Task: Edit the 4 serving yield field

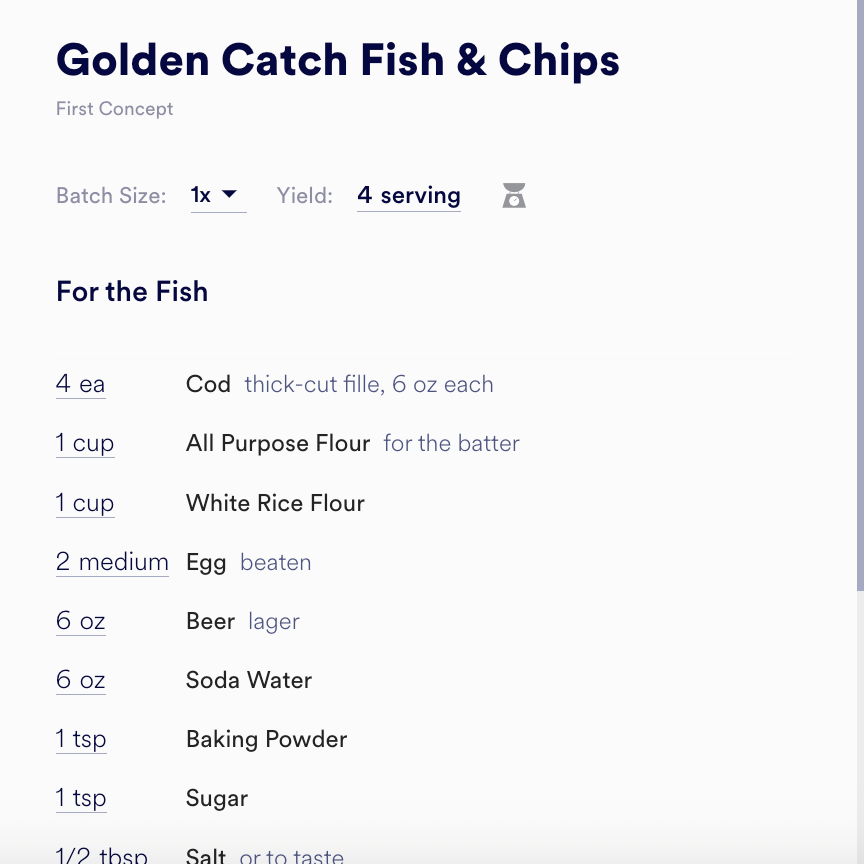Action: pos(408,195)
